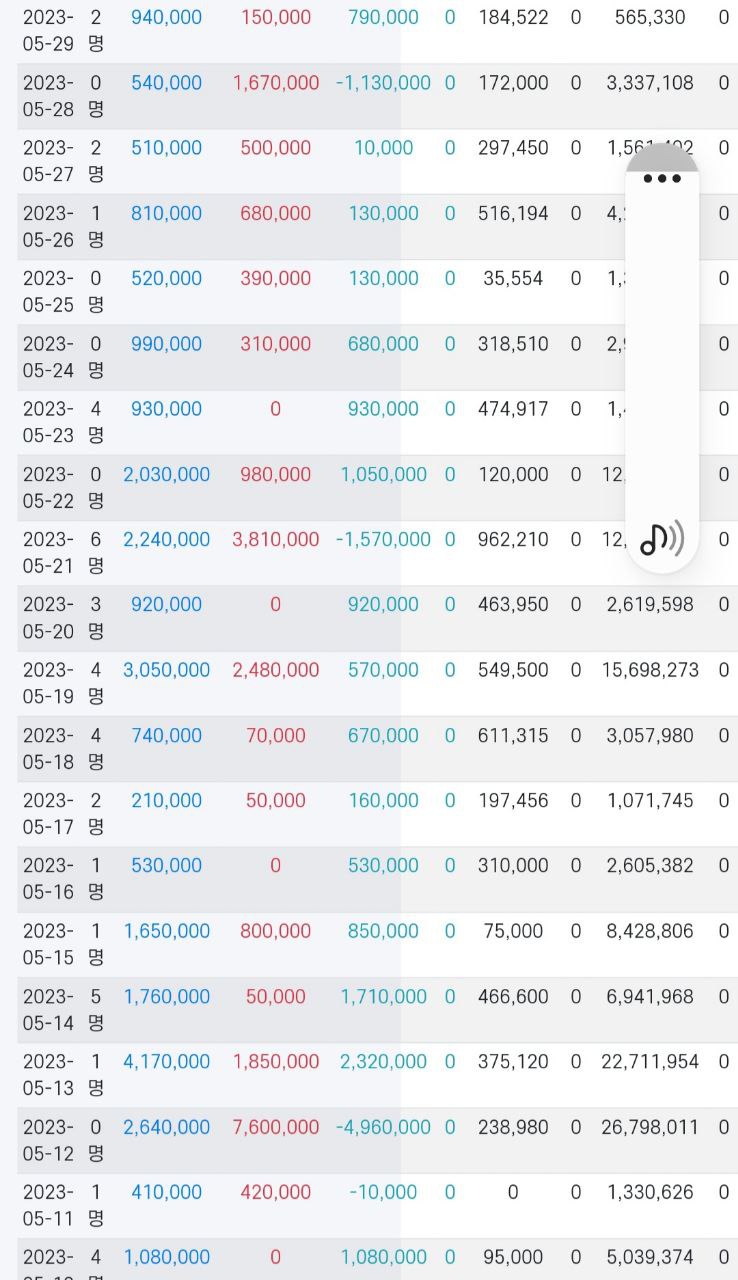Screen dimensions: 738x1280
Task: Tap the three-dots icon on floating widget
Action: pyautogui.click(x=662, y=179)
